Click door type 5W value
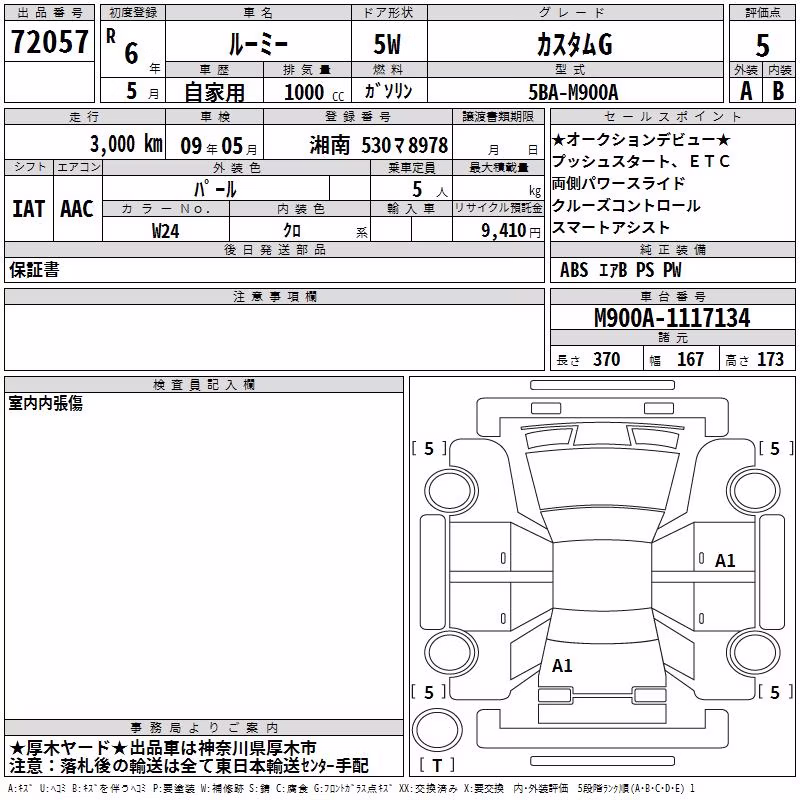 pos(388,44)
